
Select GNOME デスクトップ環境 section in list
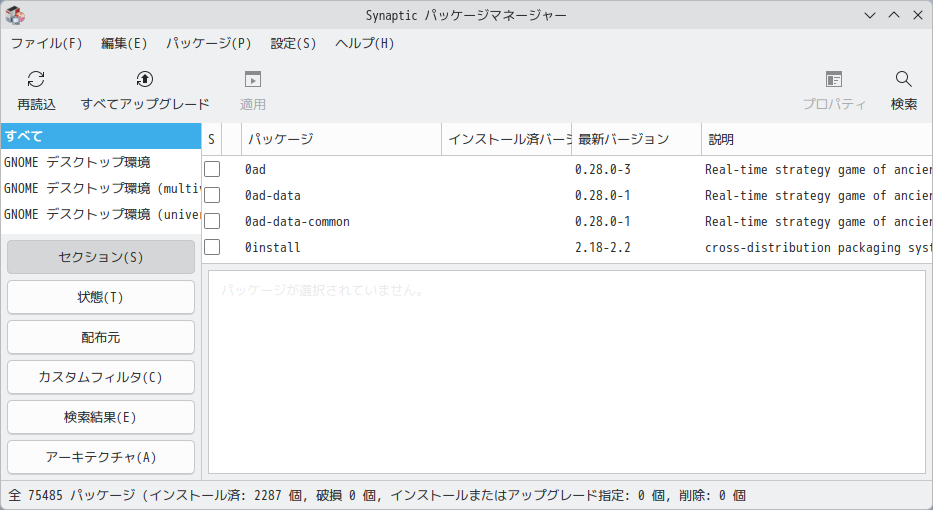(x=77, y=162)
